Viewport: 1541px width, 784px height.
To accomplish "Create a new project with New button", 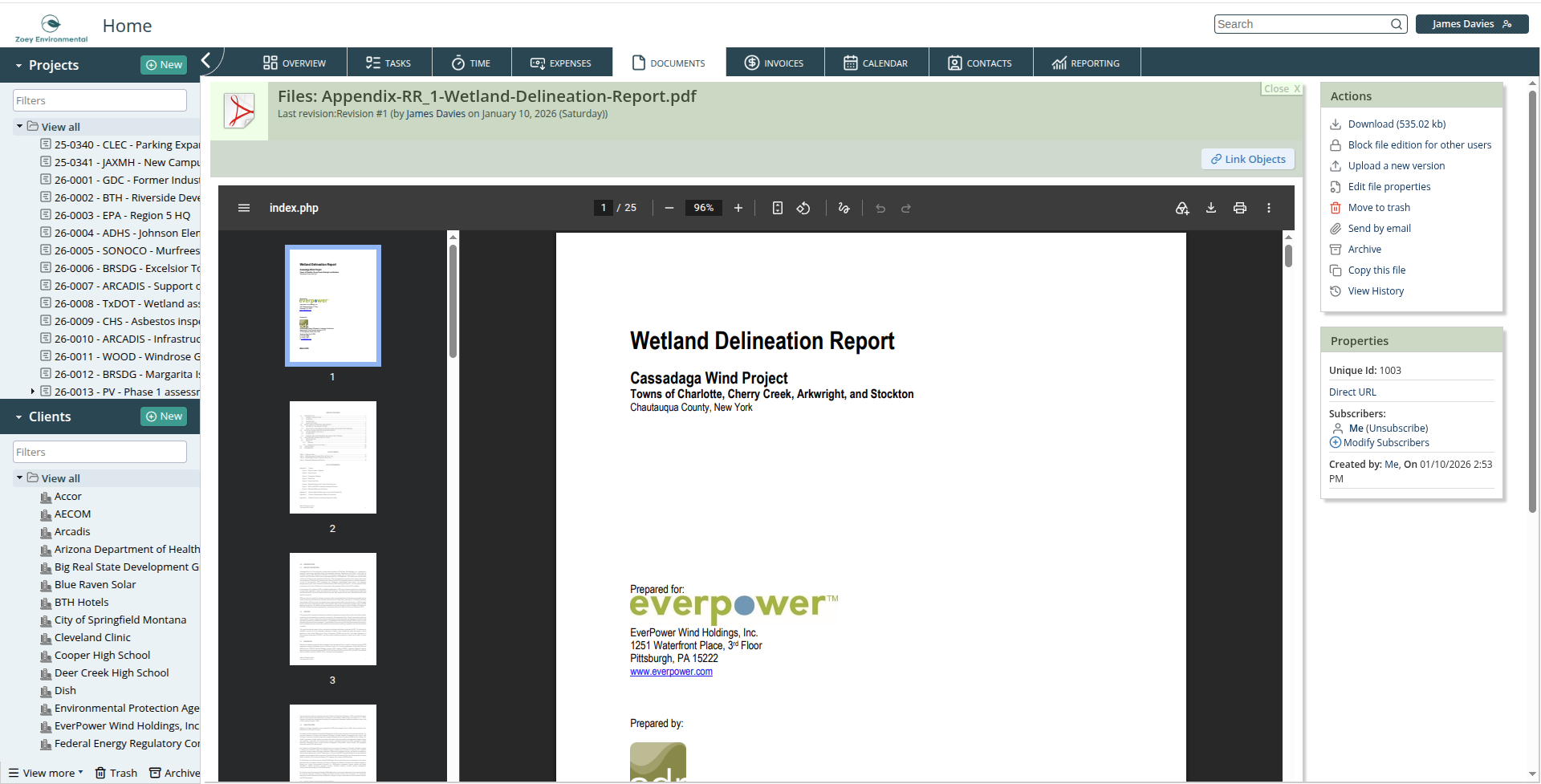I will click(x=164, y=65).
